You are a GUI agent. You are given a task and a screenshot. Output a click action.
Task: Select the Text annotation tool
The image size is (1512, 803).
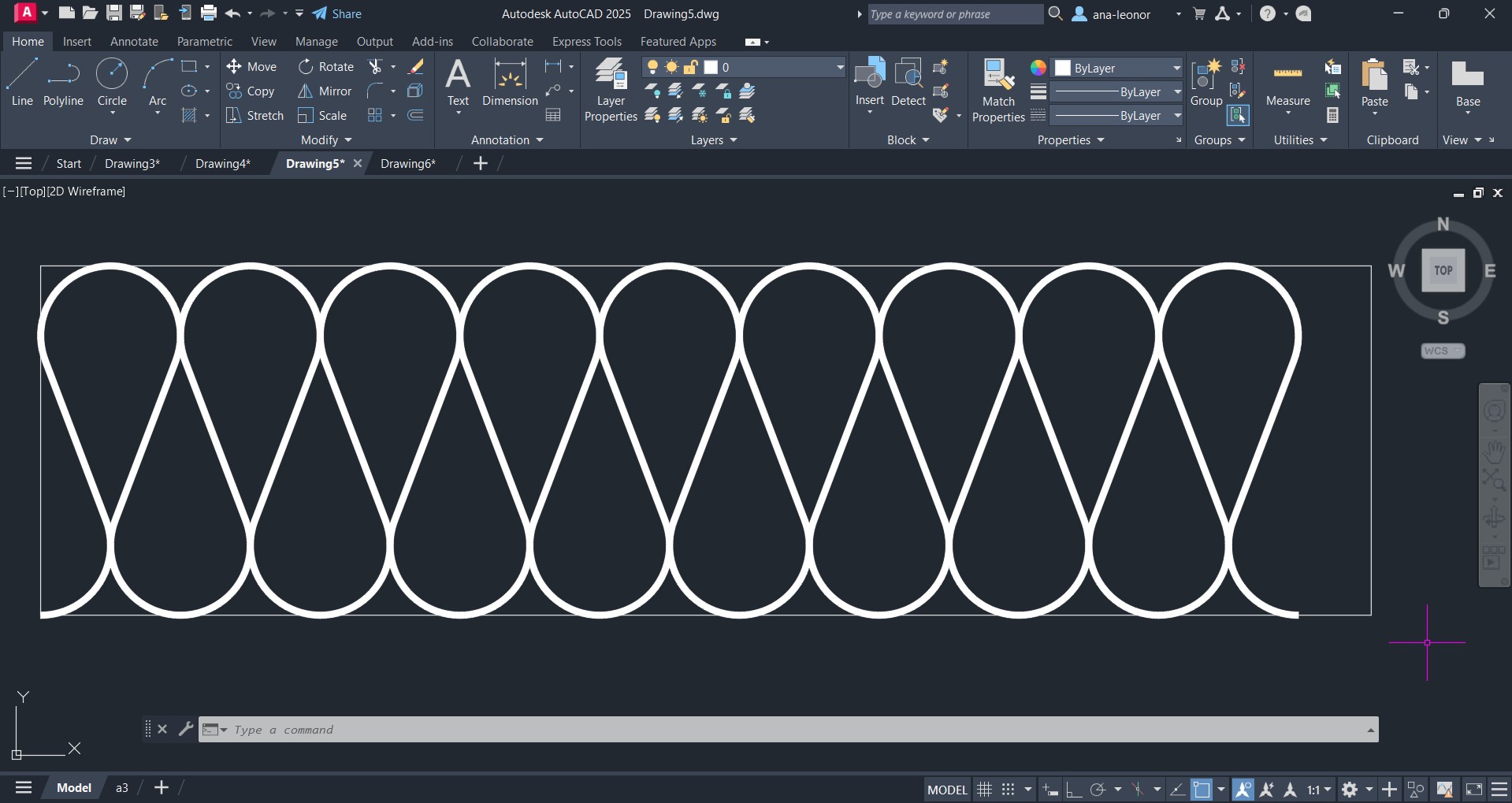pos(458,84)
